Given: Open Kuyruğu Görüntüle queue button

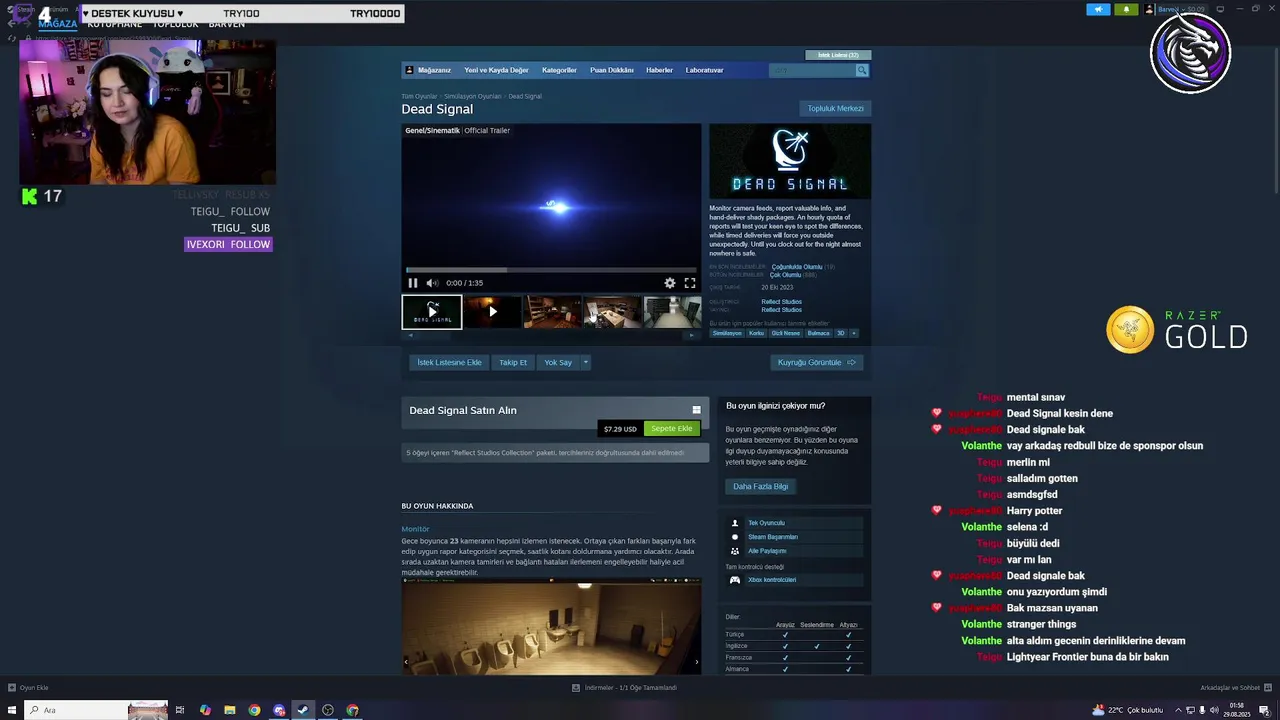Looking at the screenshot, I should tap(816, 362).
